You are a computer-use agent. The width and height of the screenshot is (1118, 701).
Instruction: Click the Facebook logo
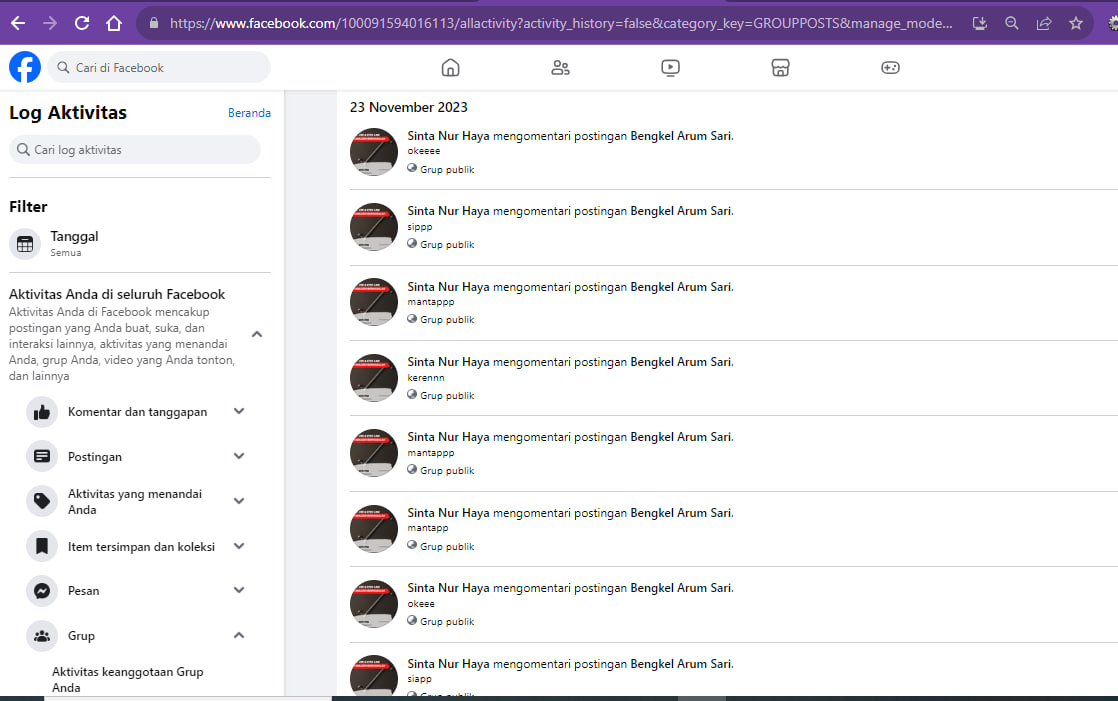tap(25, 68)
